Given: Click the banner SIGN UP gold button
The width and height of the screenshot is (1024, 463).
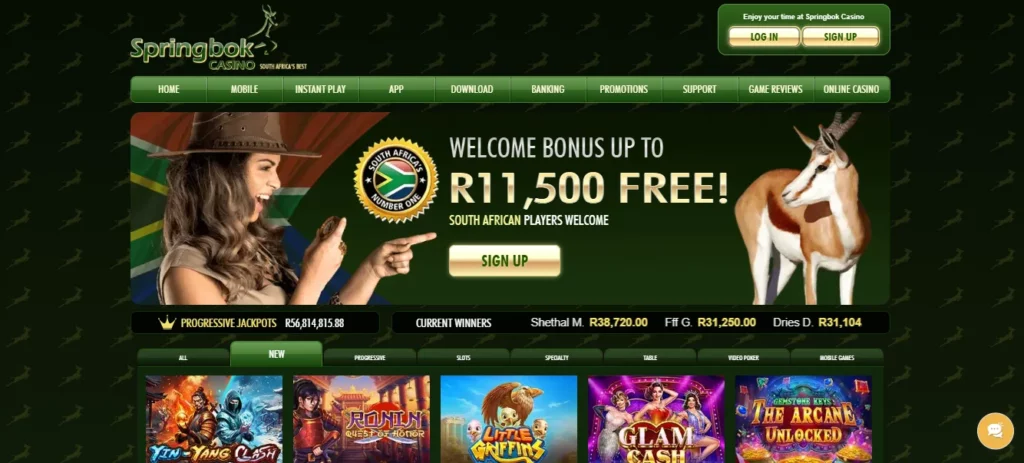Looking at the screenshot, I should coord(505,261).
